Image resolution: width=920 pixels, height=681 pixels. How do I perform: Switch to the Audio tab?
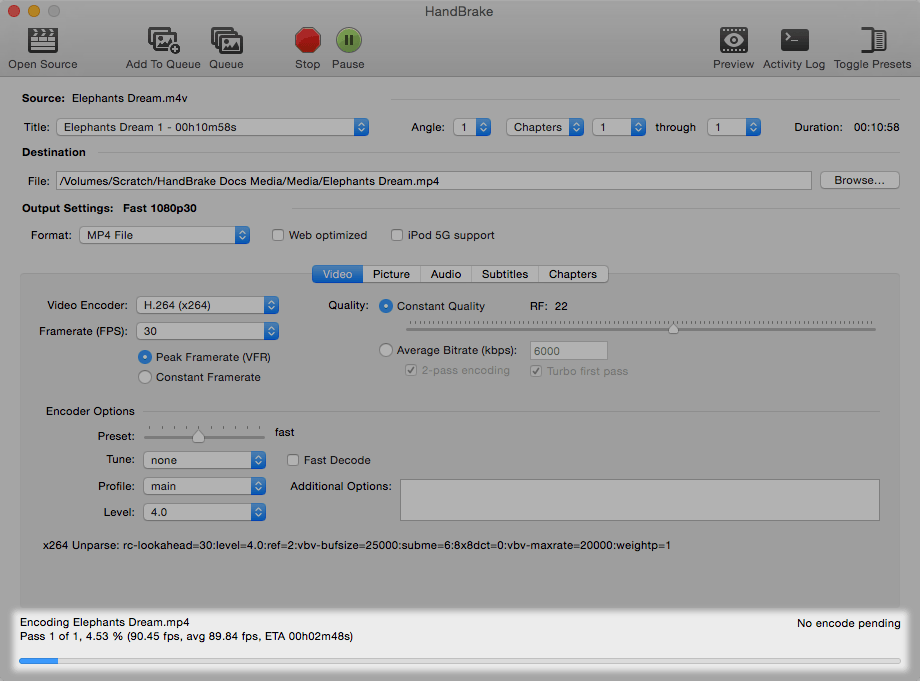[445, 274]
